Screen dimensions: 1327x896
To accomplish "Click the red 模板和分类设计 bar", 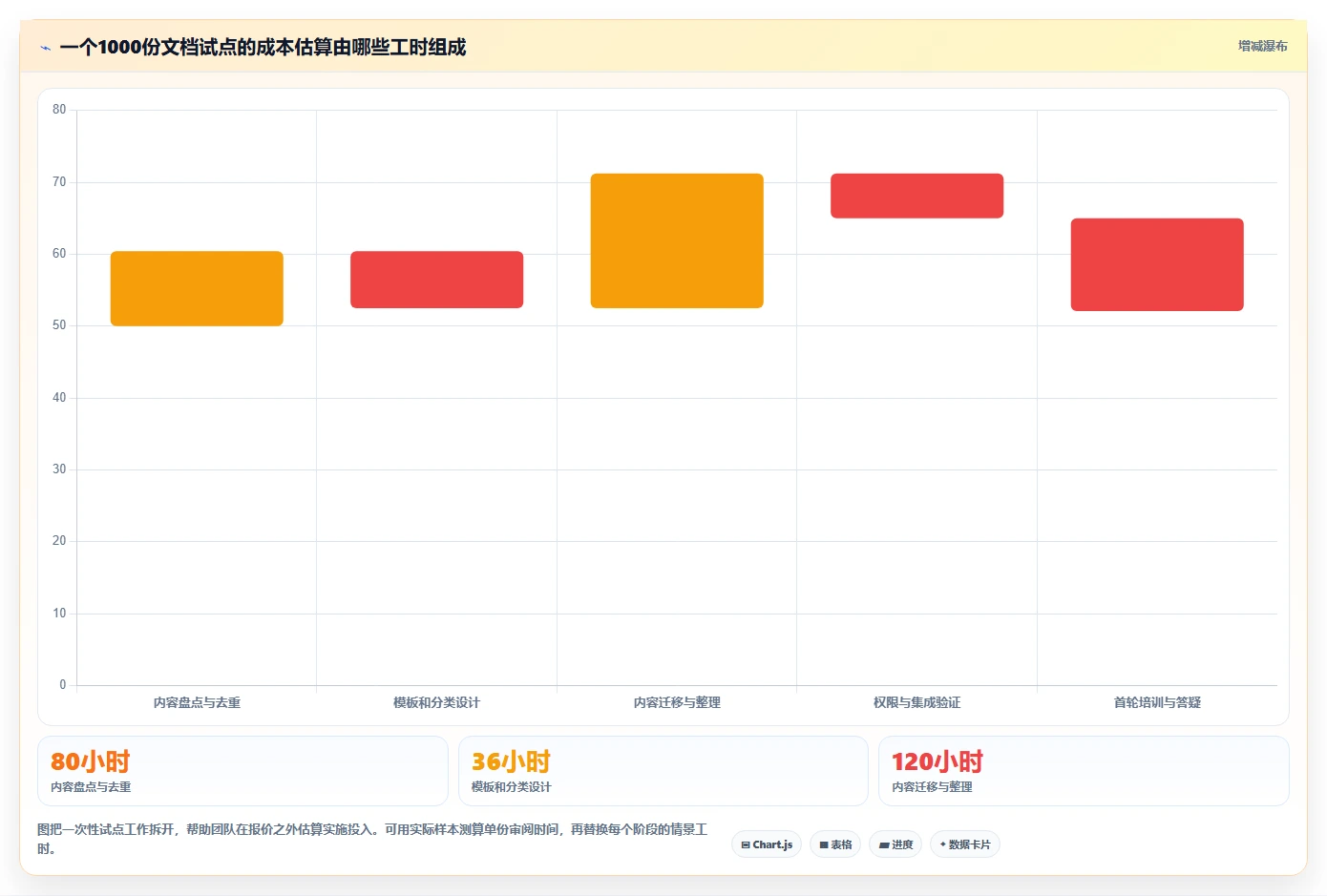I will 437,280.
